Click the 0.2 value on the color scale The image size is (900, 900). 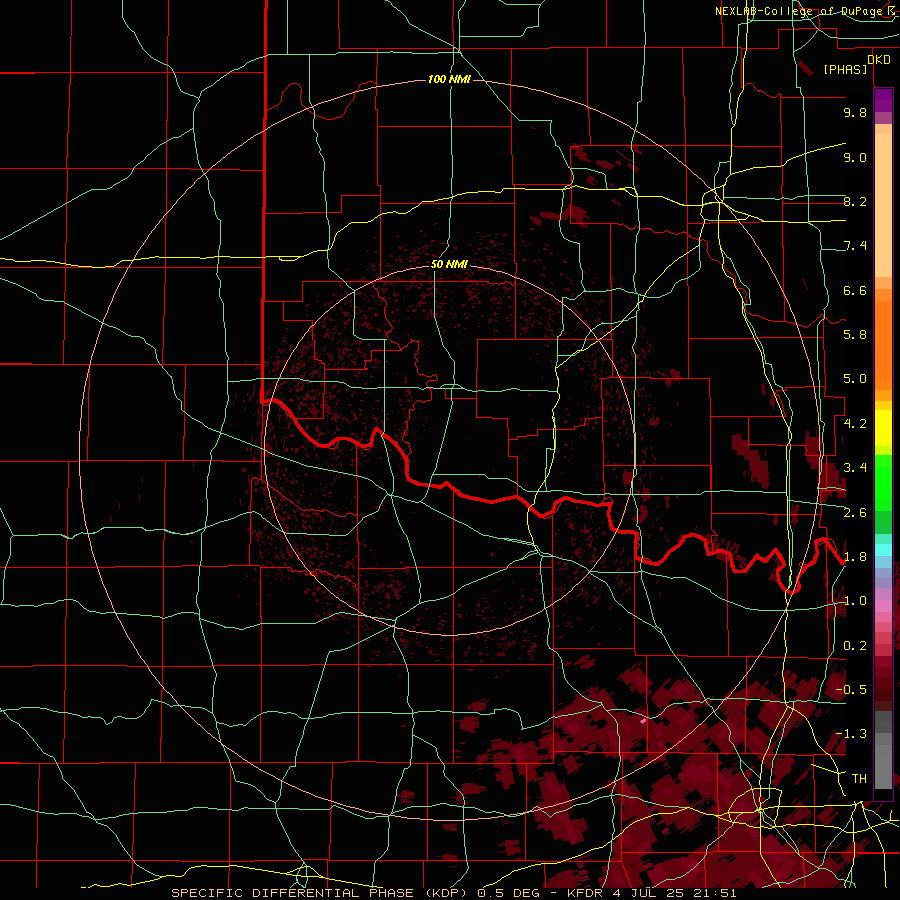[x=855, y=646]
